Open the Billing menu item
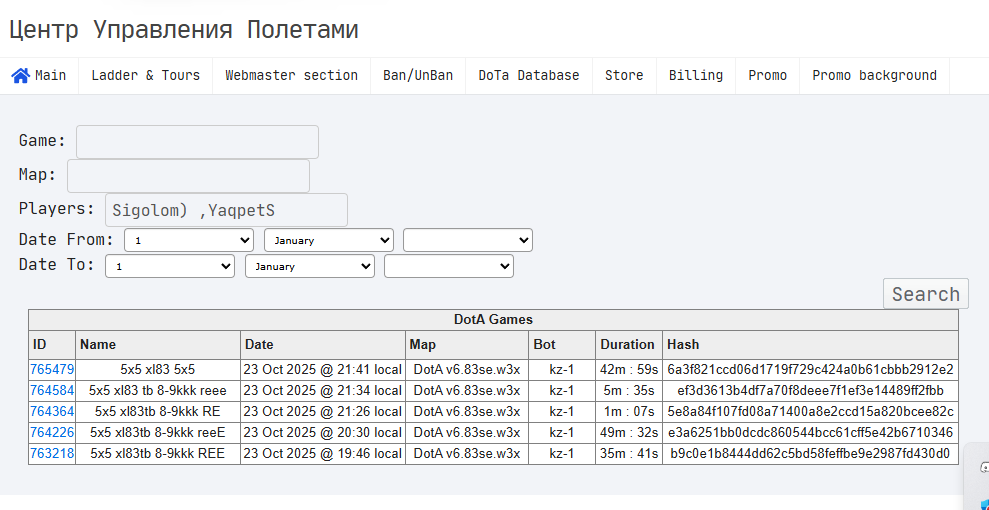This screenshot has height=510, width=989. click(695, 76)
